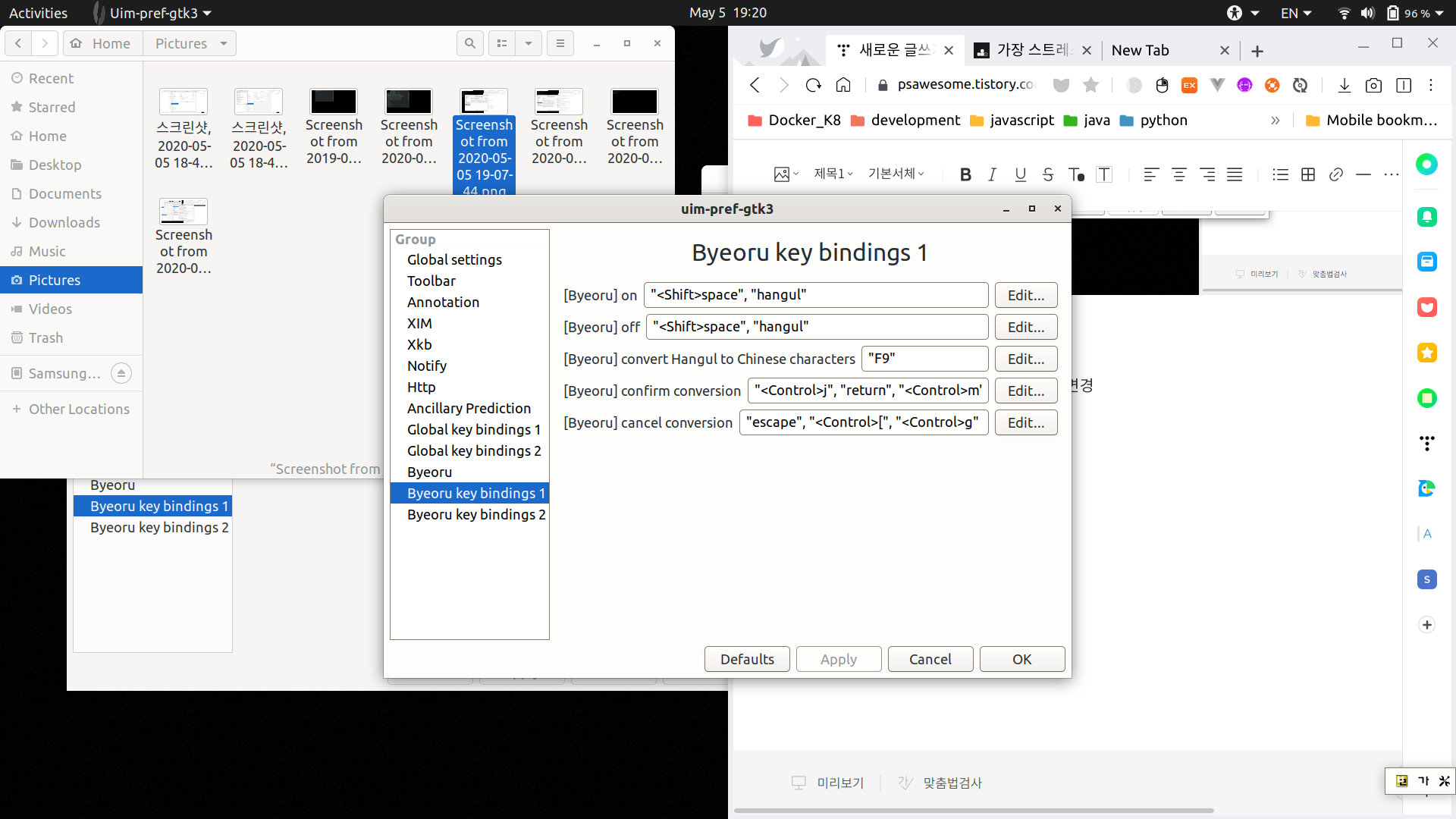
Task: Toggle italic formatting in the editor toolbar
Action: [992, 174]
